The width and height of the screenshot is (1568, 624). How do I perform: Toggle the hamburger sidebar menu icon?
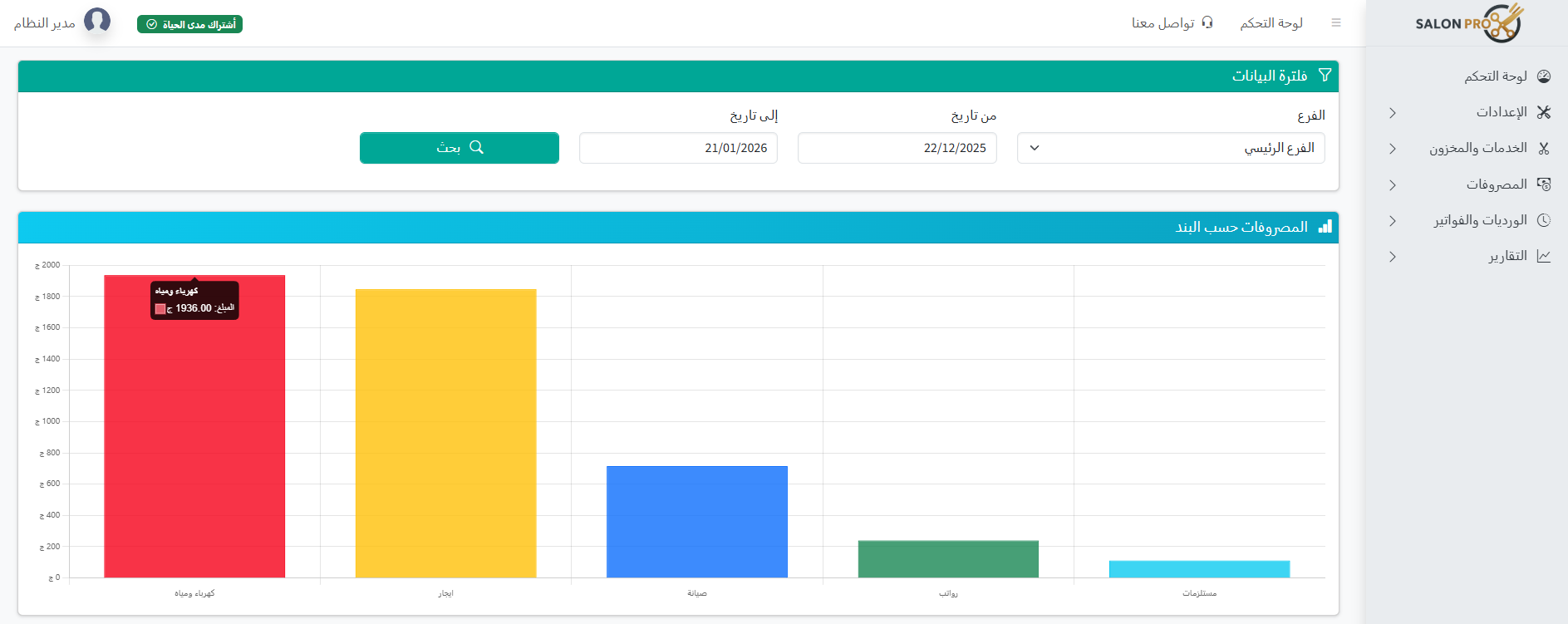tap(1336, 23)
